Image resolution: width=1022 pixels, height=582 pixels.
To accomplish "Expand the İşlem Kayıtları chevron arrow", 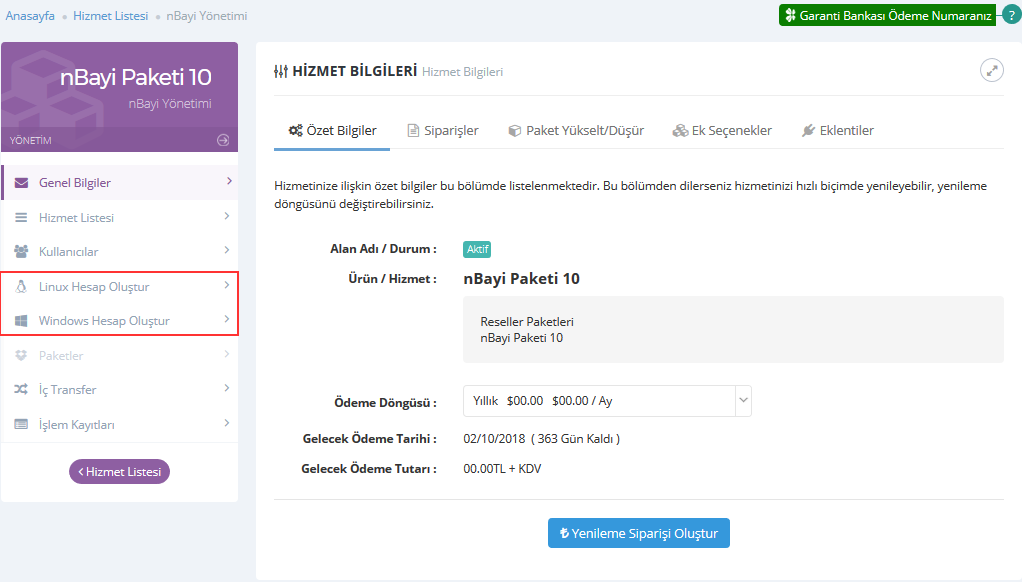I will click(x=228, y=424).
